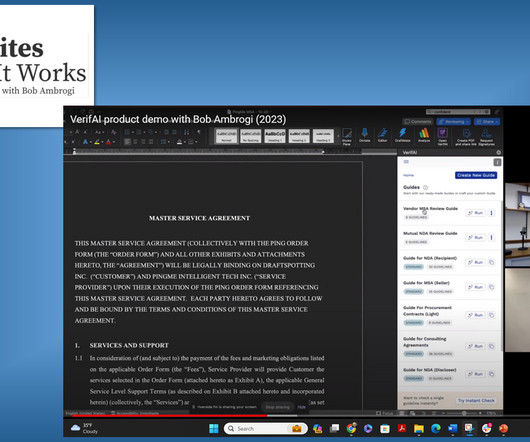
Task: Click Hide on the screen sharing bar
Action: [302, 407]
